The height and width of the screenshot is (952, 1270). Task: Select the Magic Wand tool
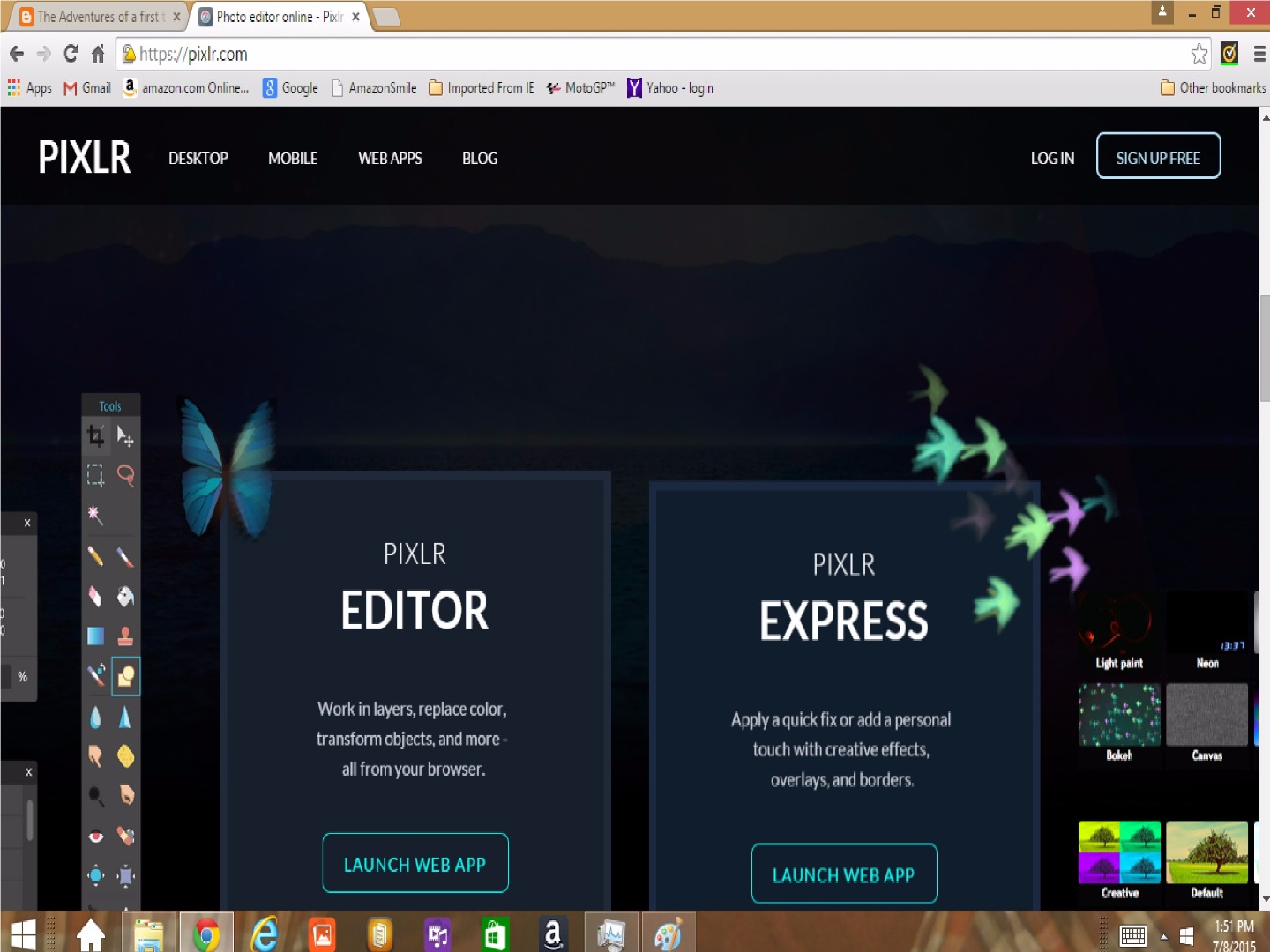click(x=96, y=515)
